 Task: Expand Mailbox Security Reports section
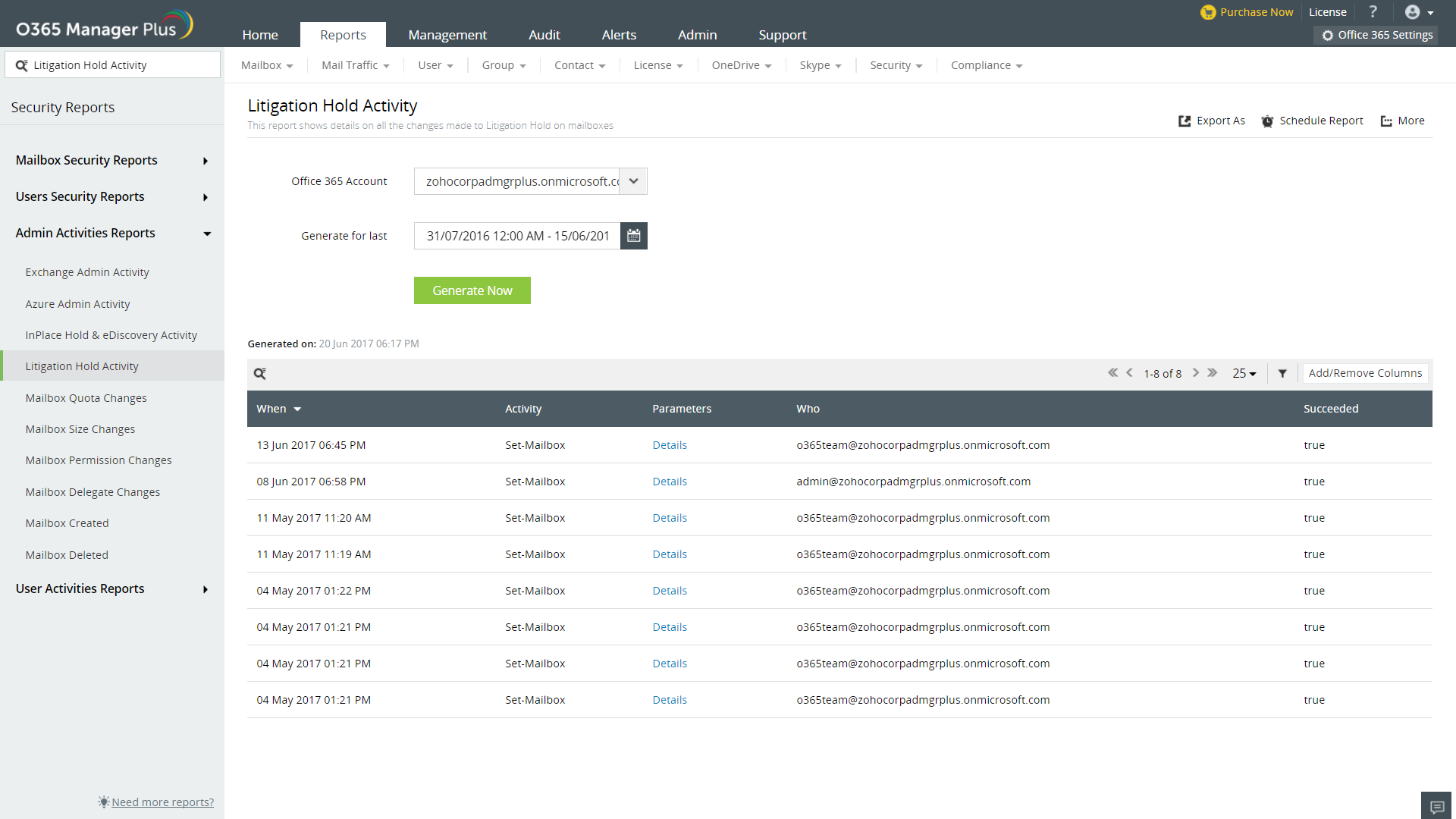tap(205, 161)
